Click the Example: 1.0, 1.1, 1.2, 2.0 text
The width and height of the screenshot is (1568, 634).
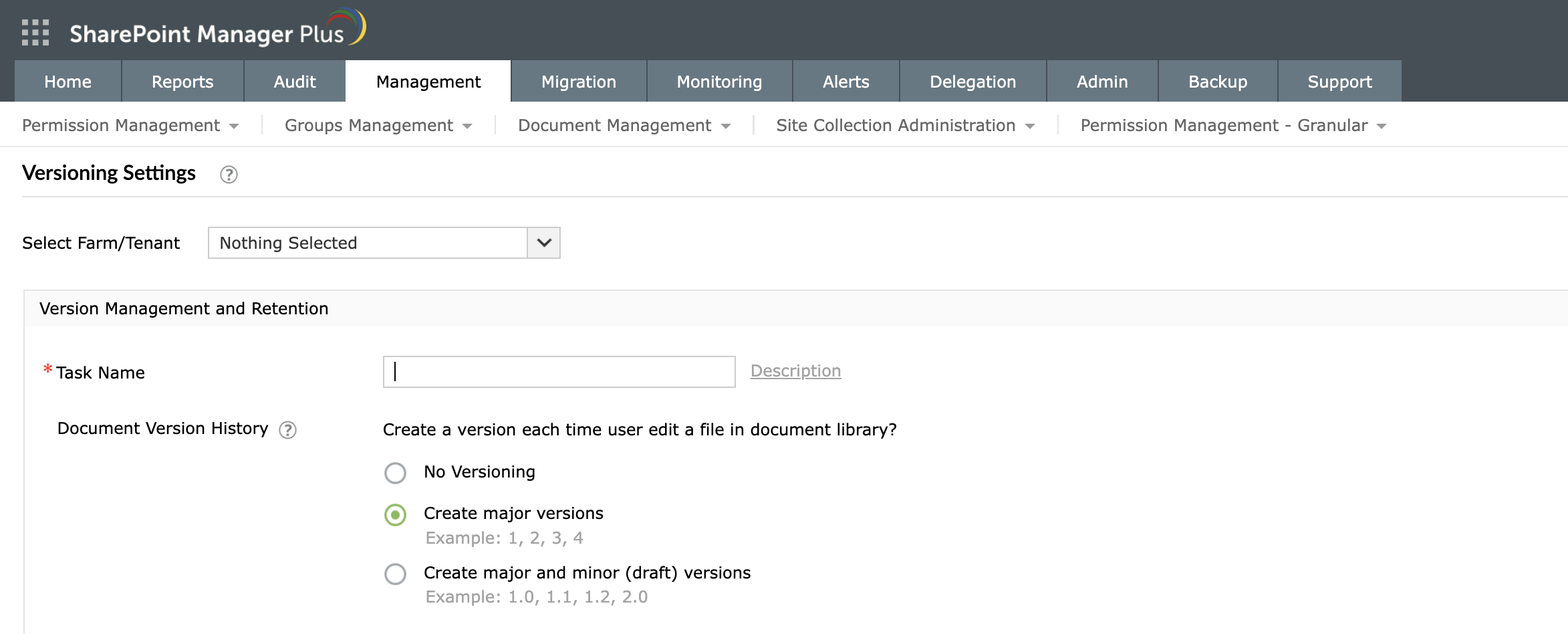(x=537, y=597)
